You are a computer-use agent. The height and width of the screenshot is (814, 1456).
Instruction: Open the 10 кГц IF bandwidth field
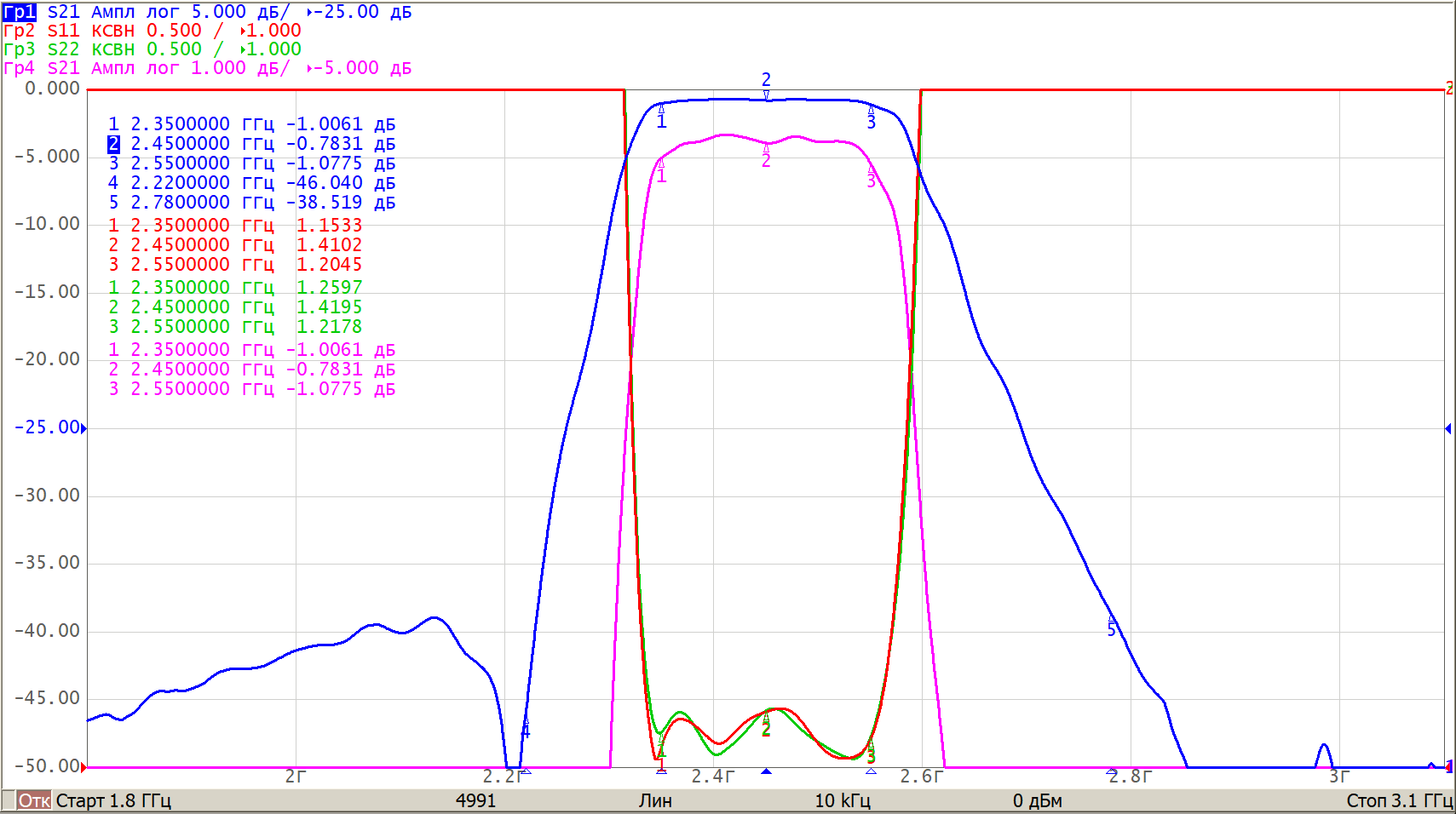[842, 800]
